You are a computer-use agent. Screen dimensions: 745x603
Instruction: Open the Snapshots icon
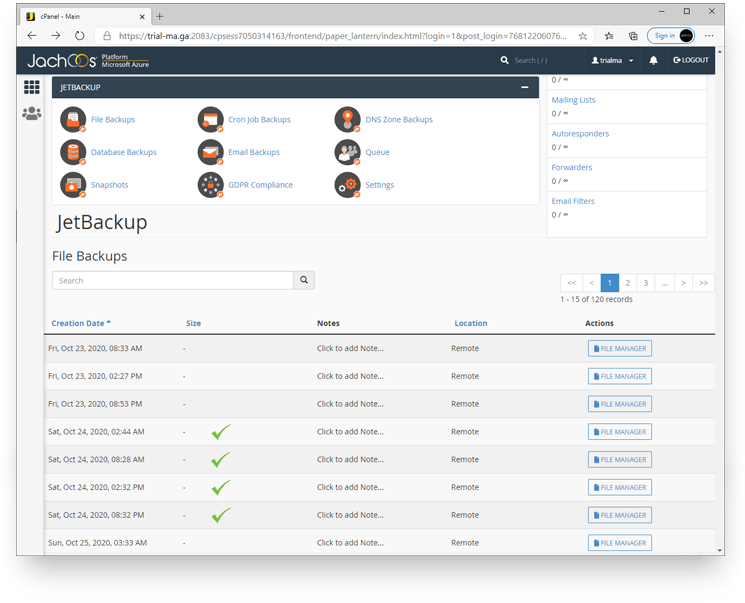click(73, 185)
